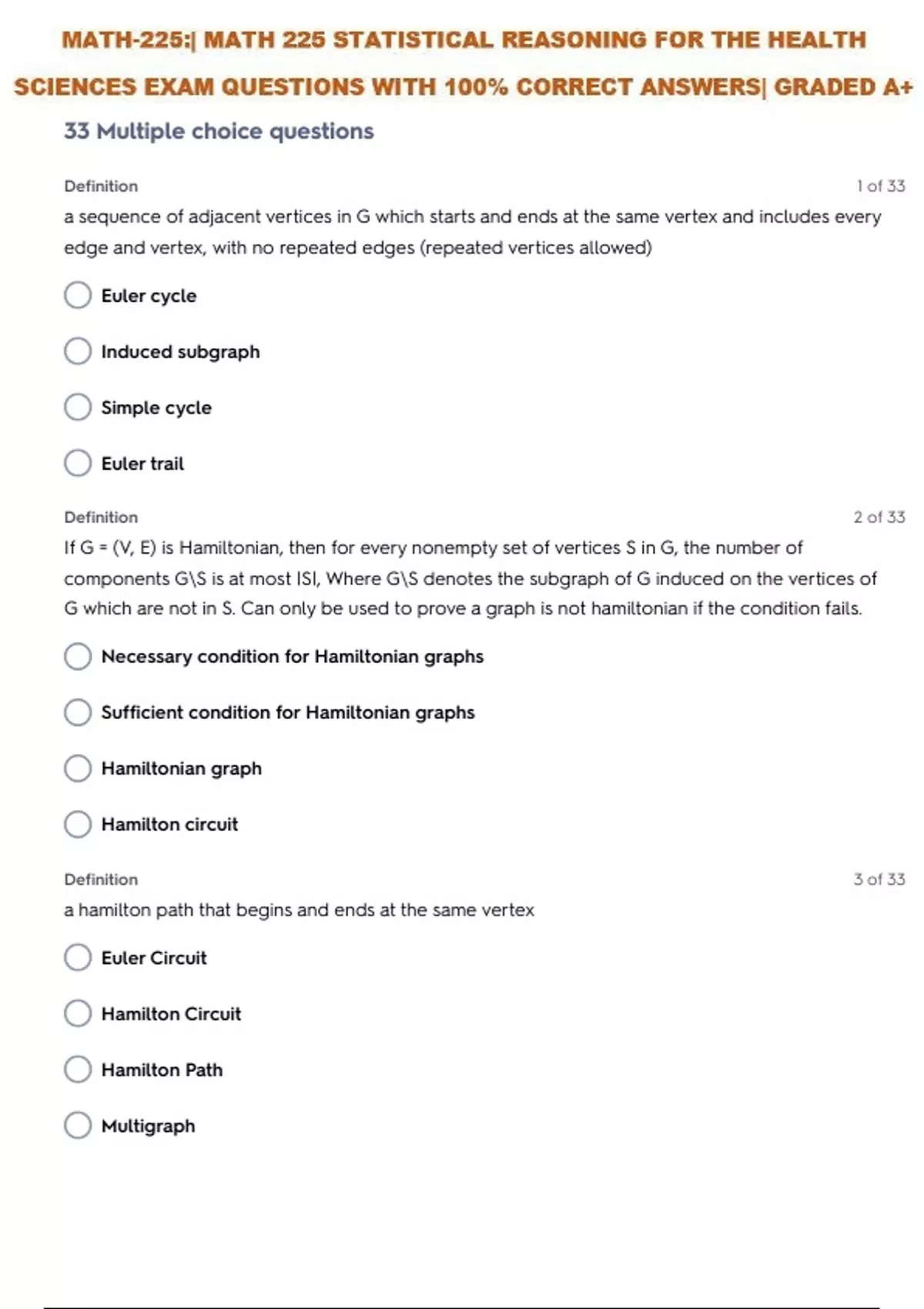Select the Euler cycle radio option

pyautogui.click(x=78, y=295)
